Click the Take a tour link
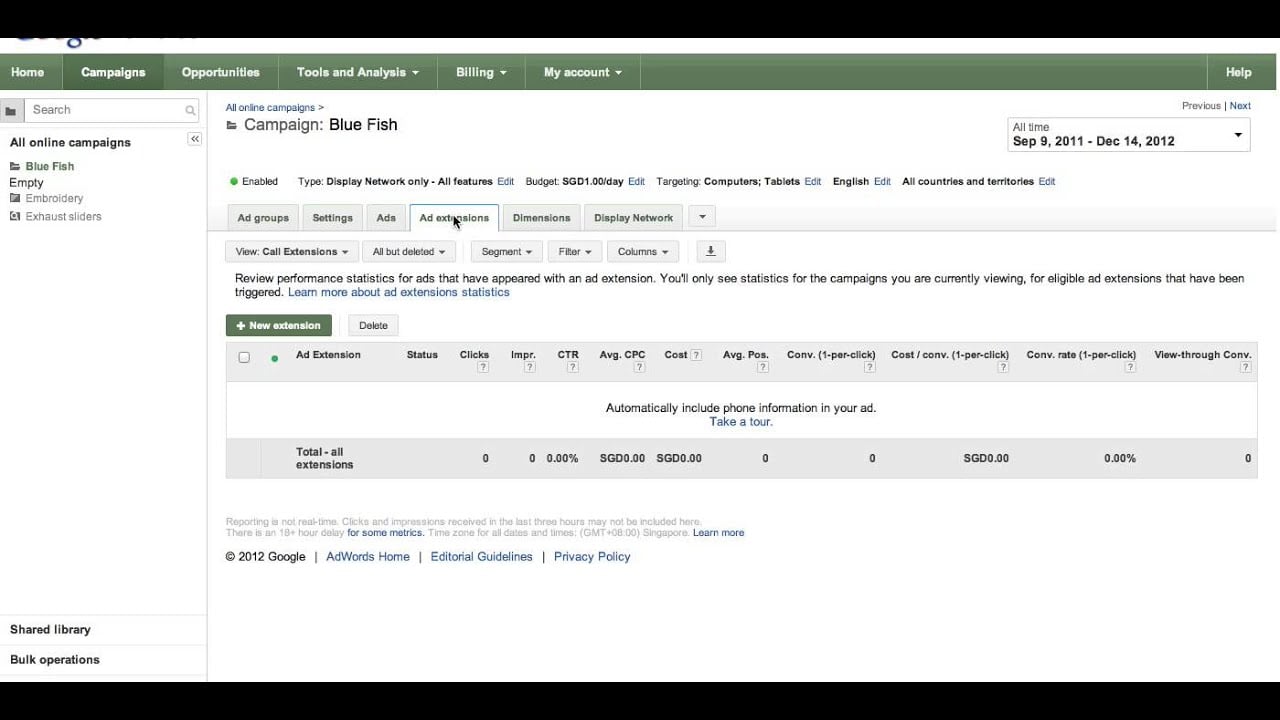 click(x=741, y=422)
